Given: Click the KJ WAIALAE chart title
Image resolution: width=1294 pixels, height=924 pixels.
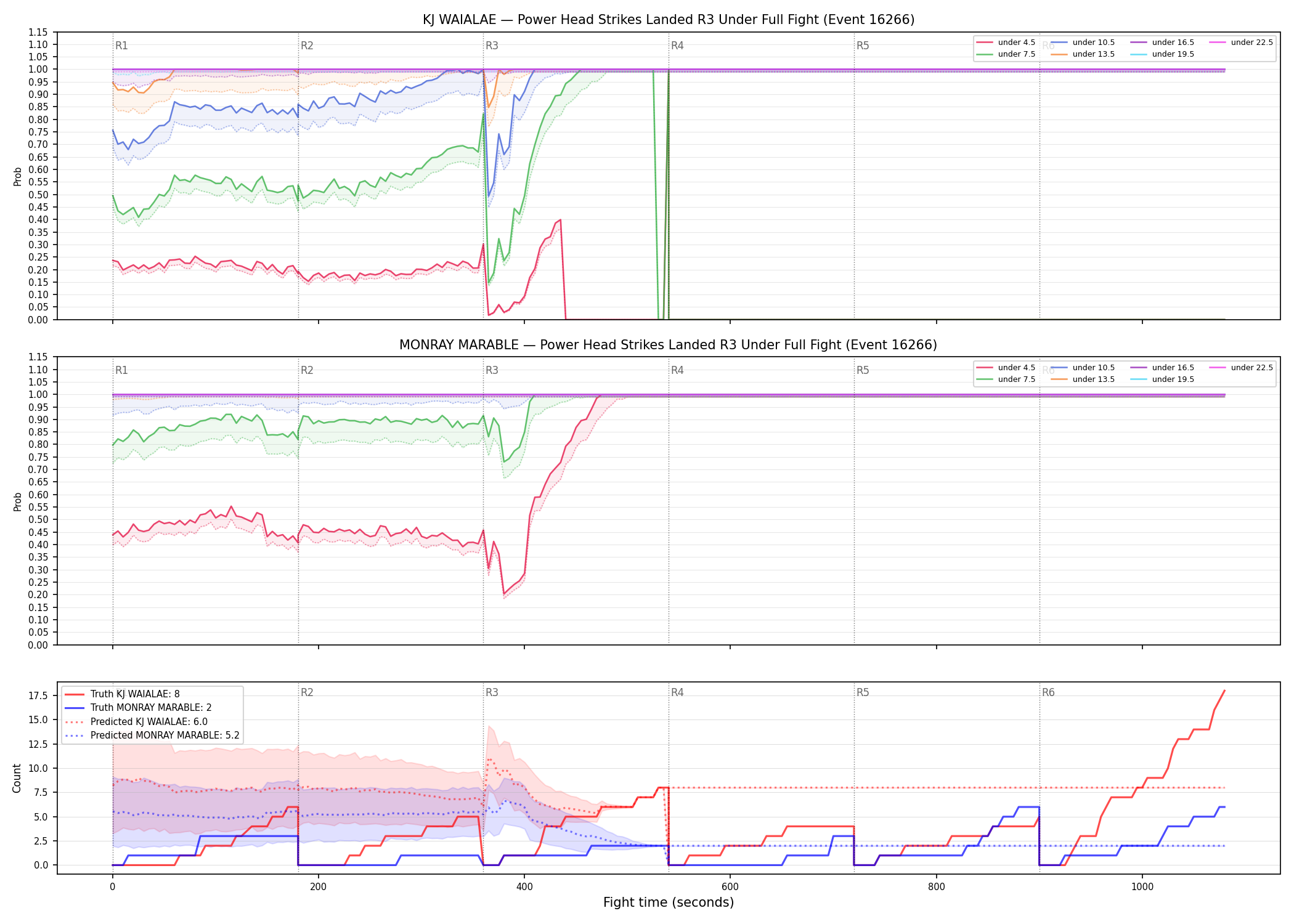Looking at the screenshot, I should [669, 20].
